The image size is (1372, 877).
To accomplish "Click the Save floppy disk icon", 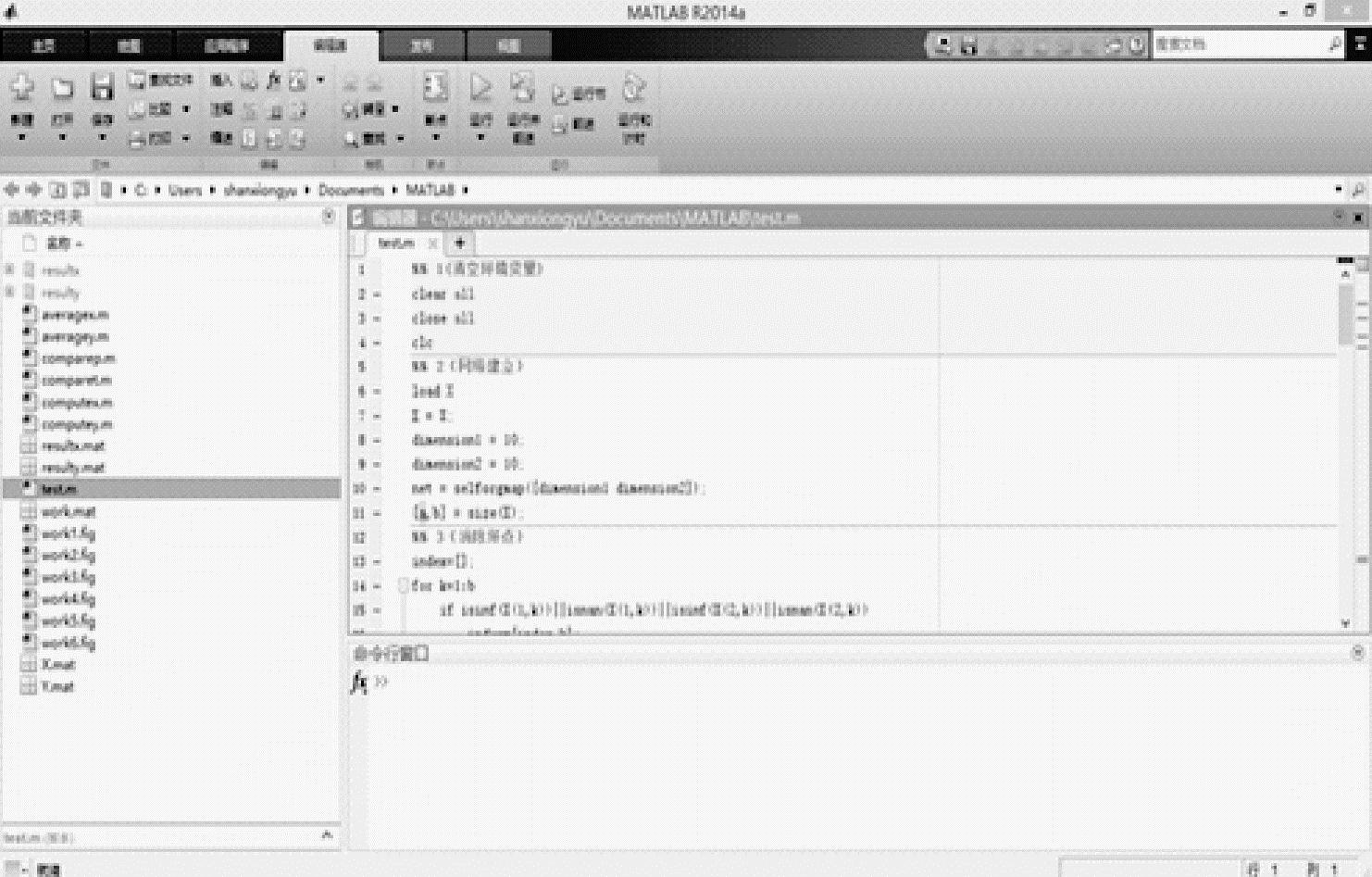I will click(102, 87).
